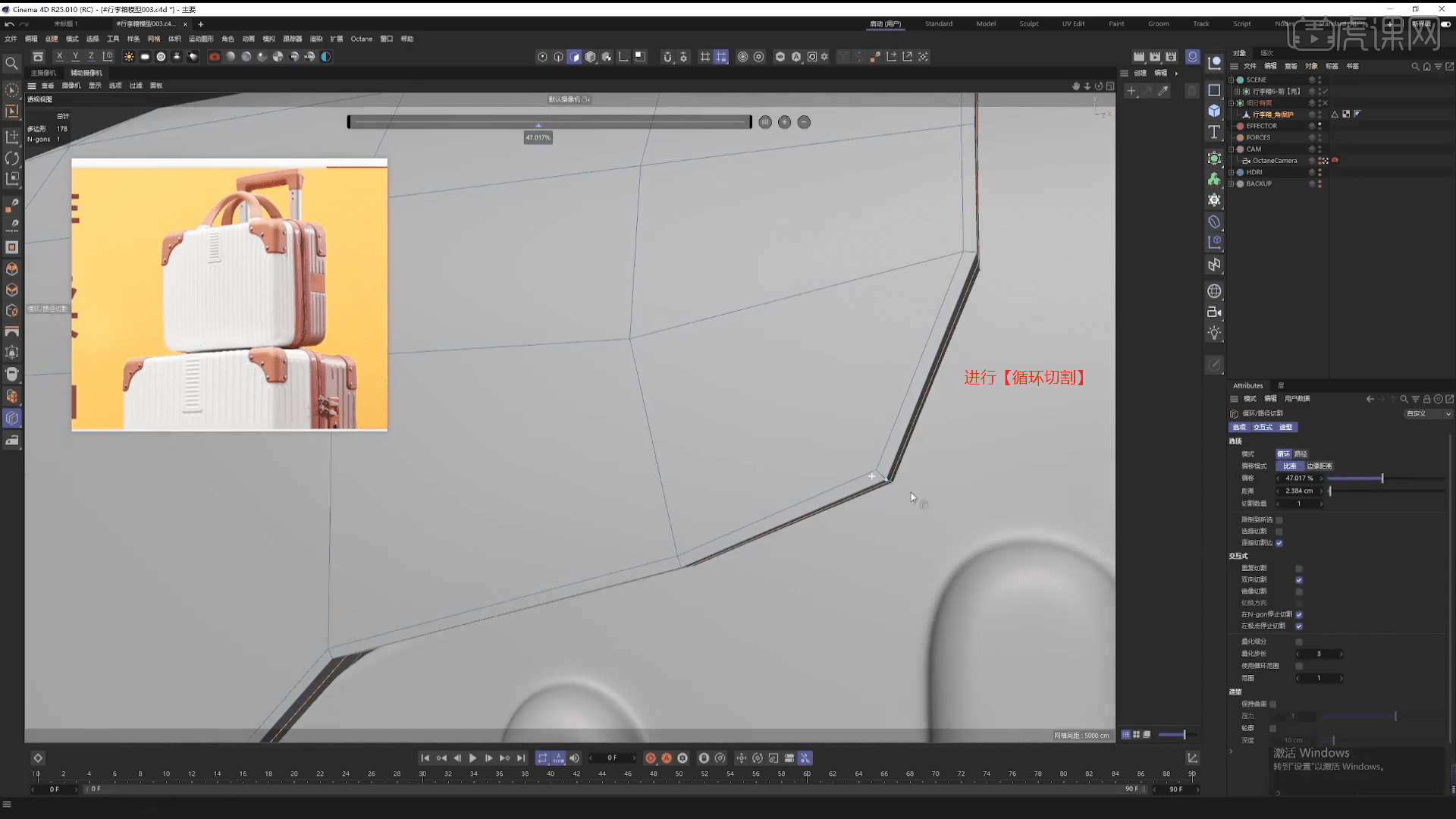Collapse the 细分曲面 object
1456x819 pixels.
[x=1232, y=103]
